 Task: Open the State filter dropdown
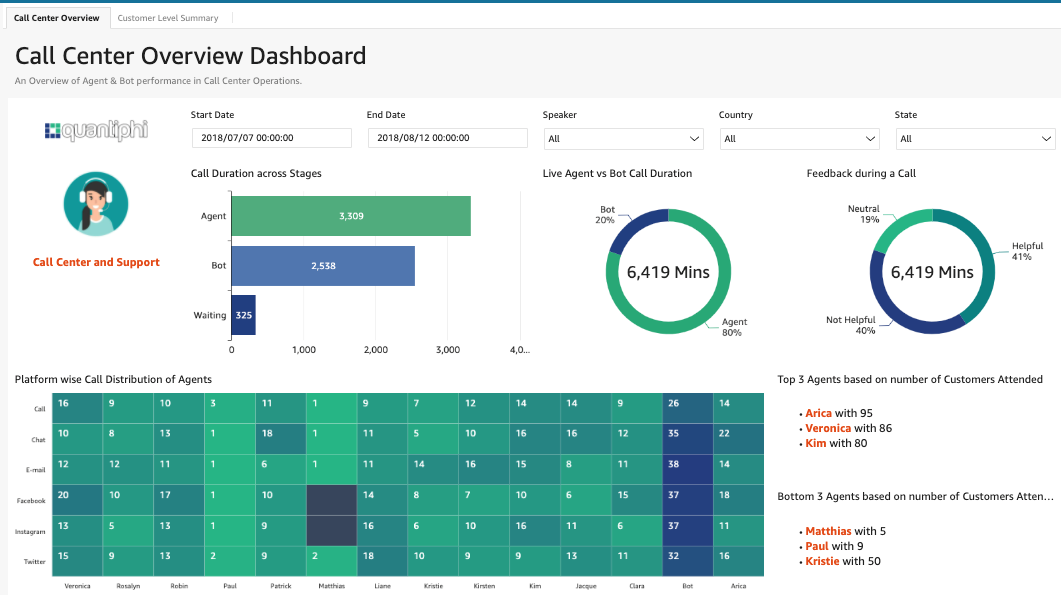[x=975, y=138]
